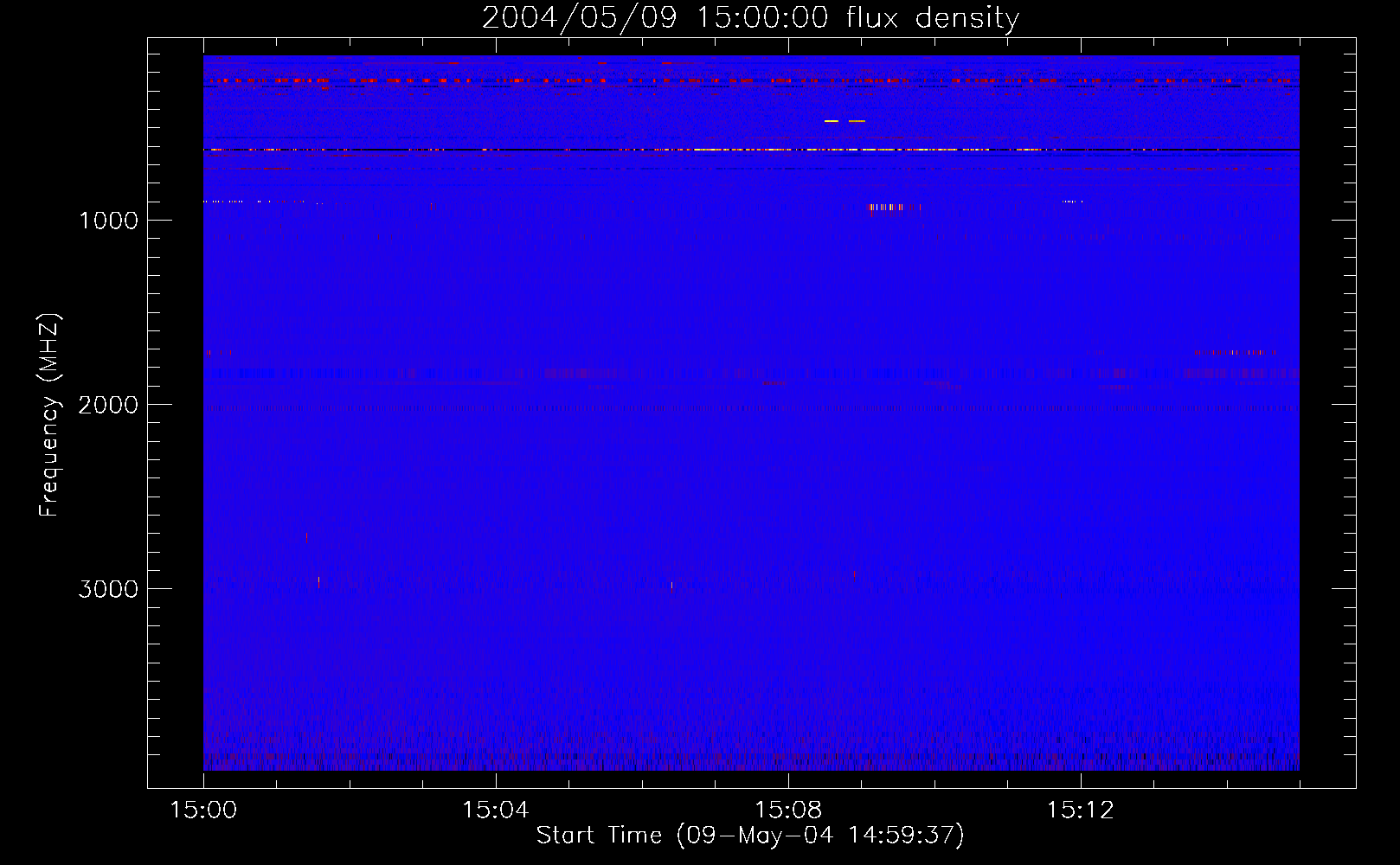The height and width of the screenshot is (865, 1400).
Task: Click the 15:00 time tick label
Action: [x=203, y=811]
